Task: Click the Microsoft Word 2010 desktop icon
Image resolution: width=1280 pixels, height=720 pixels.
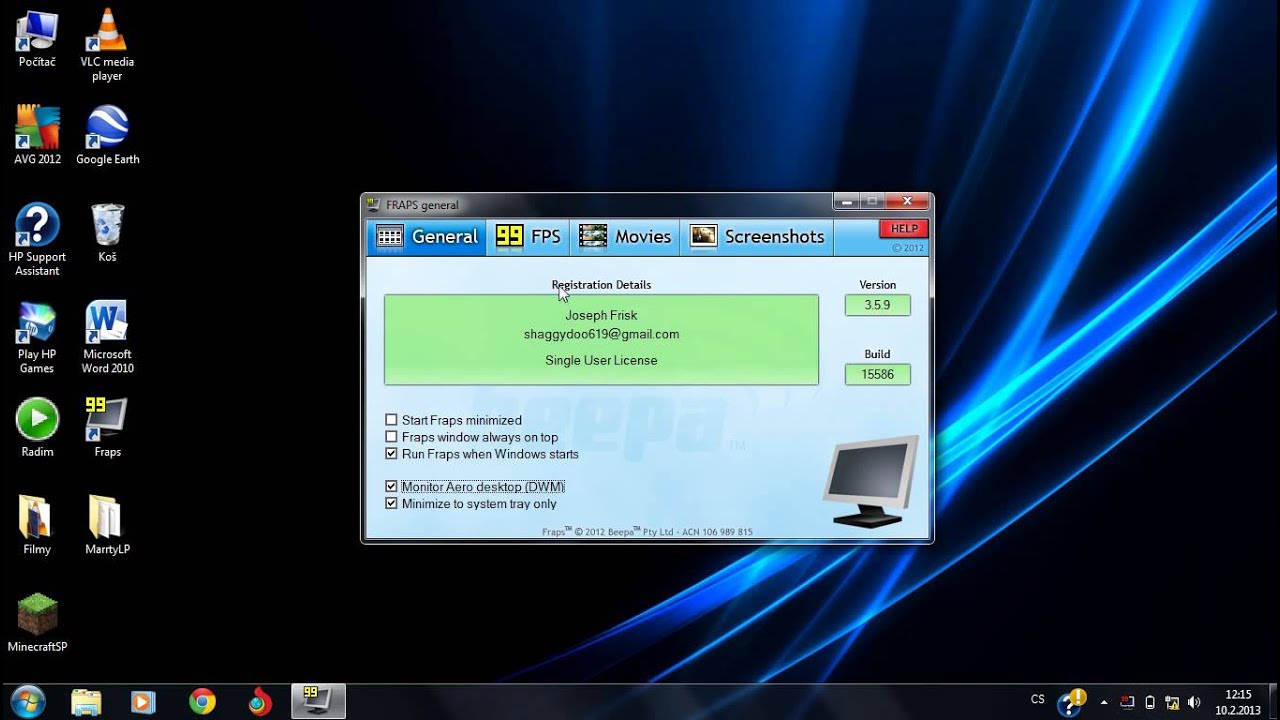Action: click(x=107, y=338)
